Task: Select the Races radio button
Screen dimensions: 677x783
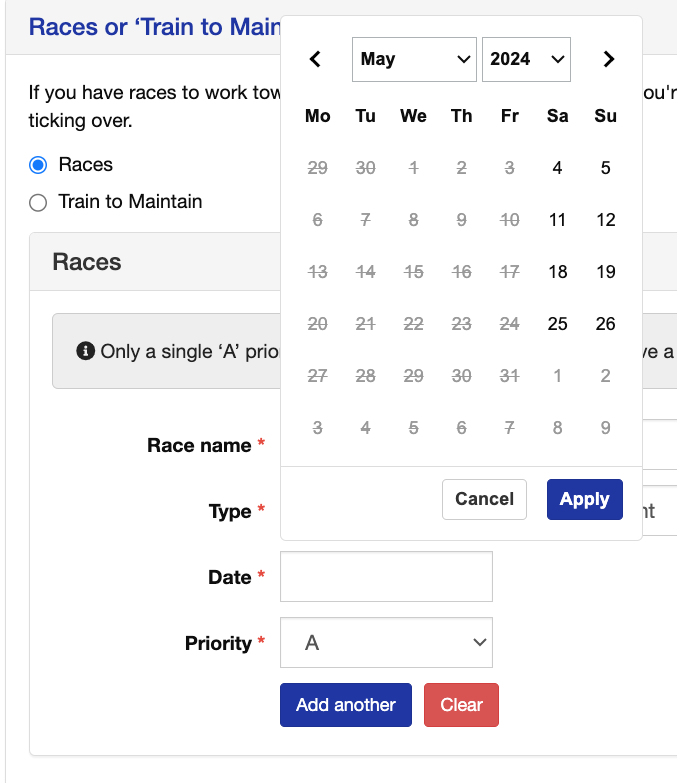Action: 38,165
